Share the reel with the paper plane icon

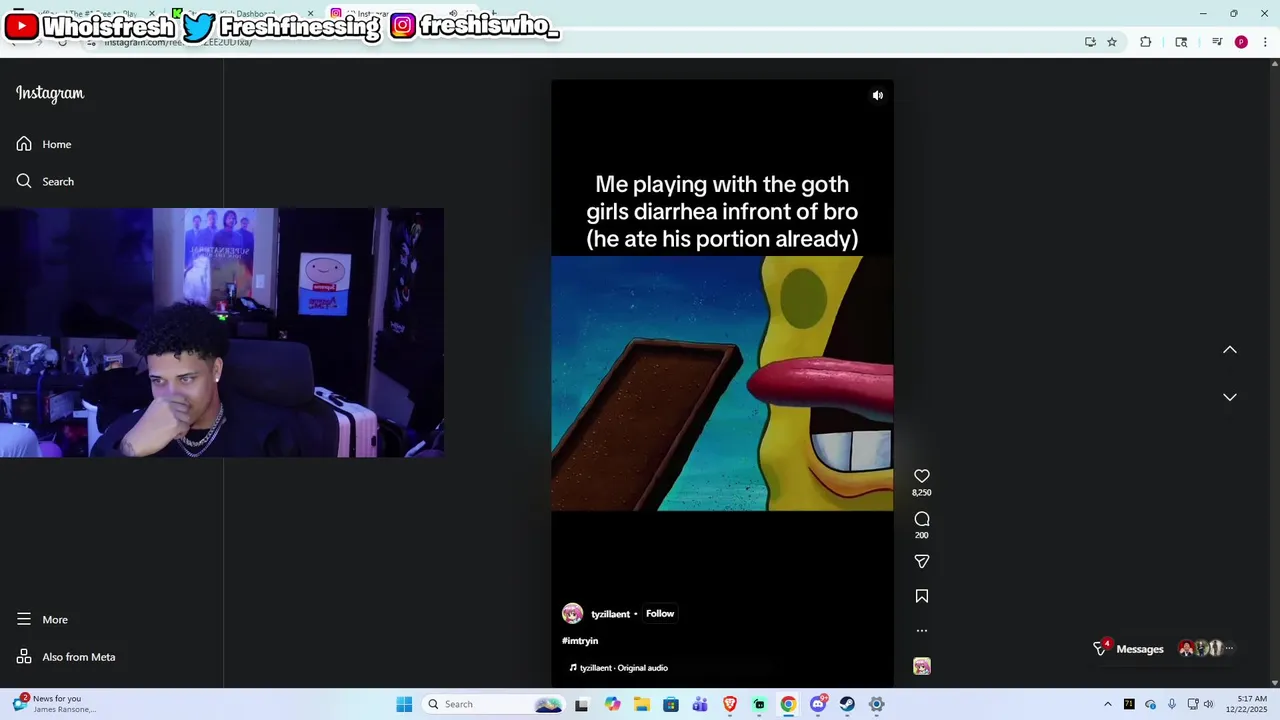tap(922, 562)
